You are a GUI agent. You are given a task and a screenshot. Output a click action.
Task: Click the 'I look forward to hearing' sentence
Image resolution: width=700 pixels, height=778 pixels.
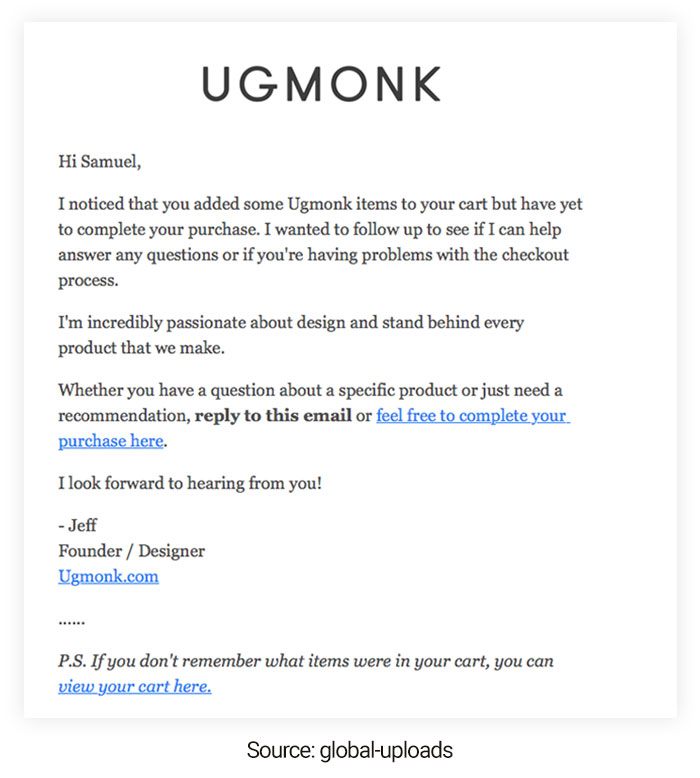[x=189, y=483]
